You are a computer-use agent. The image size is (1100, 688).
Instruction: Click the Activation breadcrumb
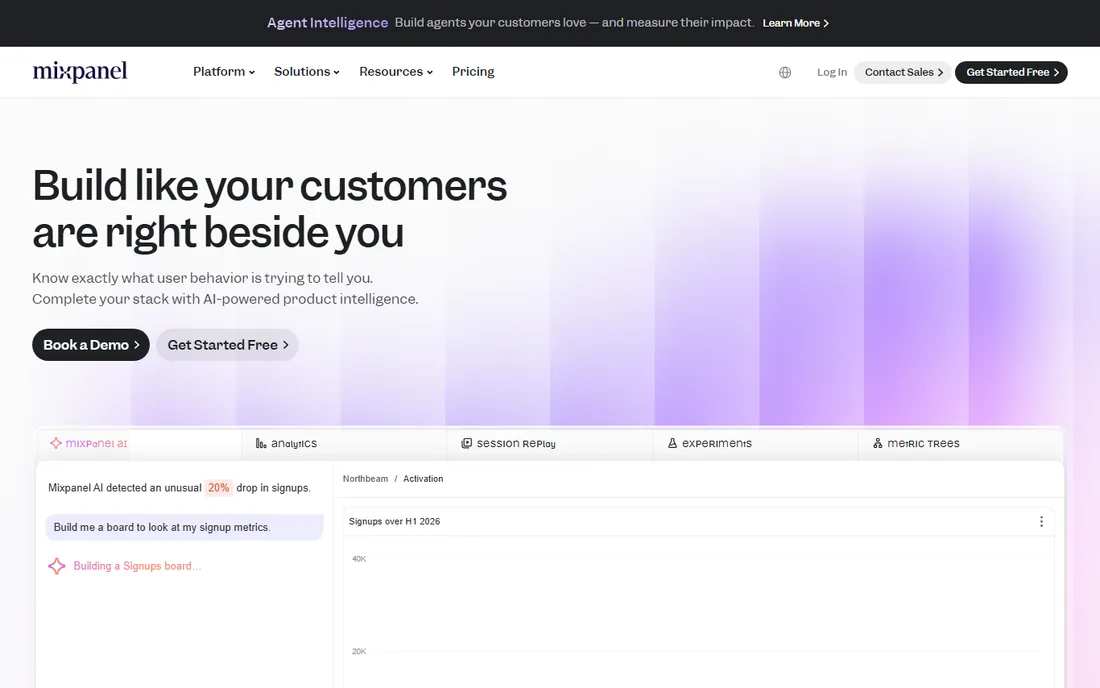pyautogui.click(x=423, y=479)
